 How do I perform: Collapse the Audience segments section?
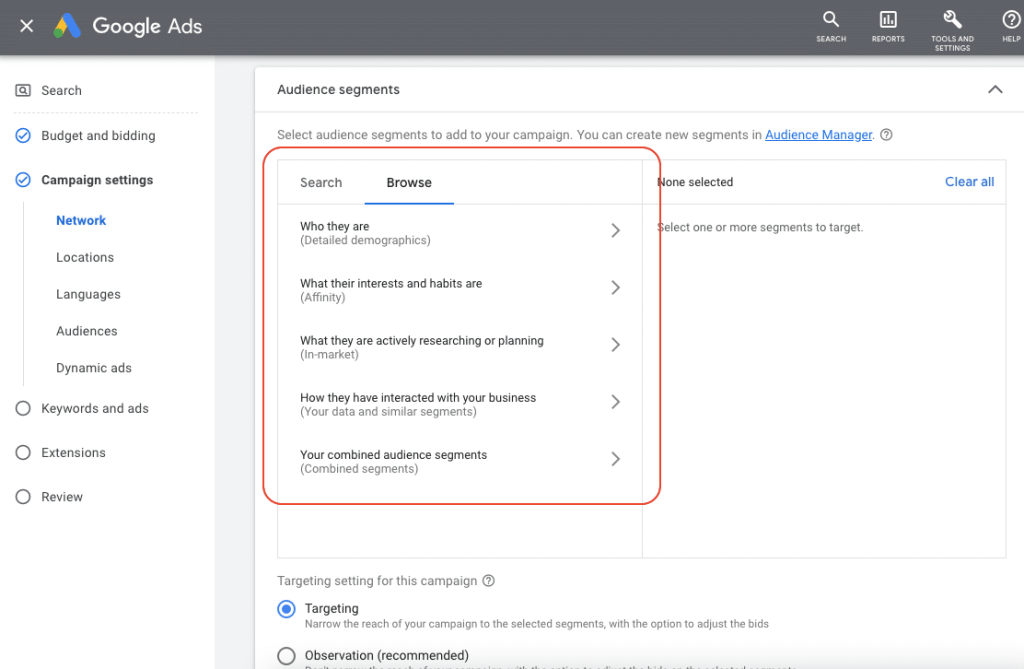[x=995, y=90]
